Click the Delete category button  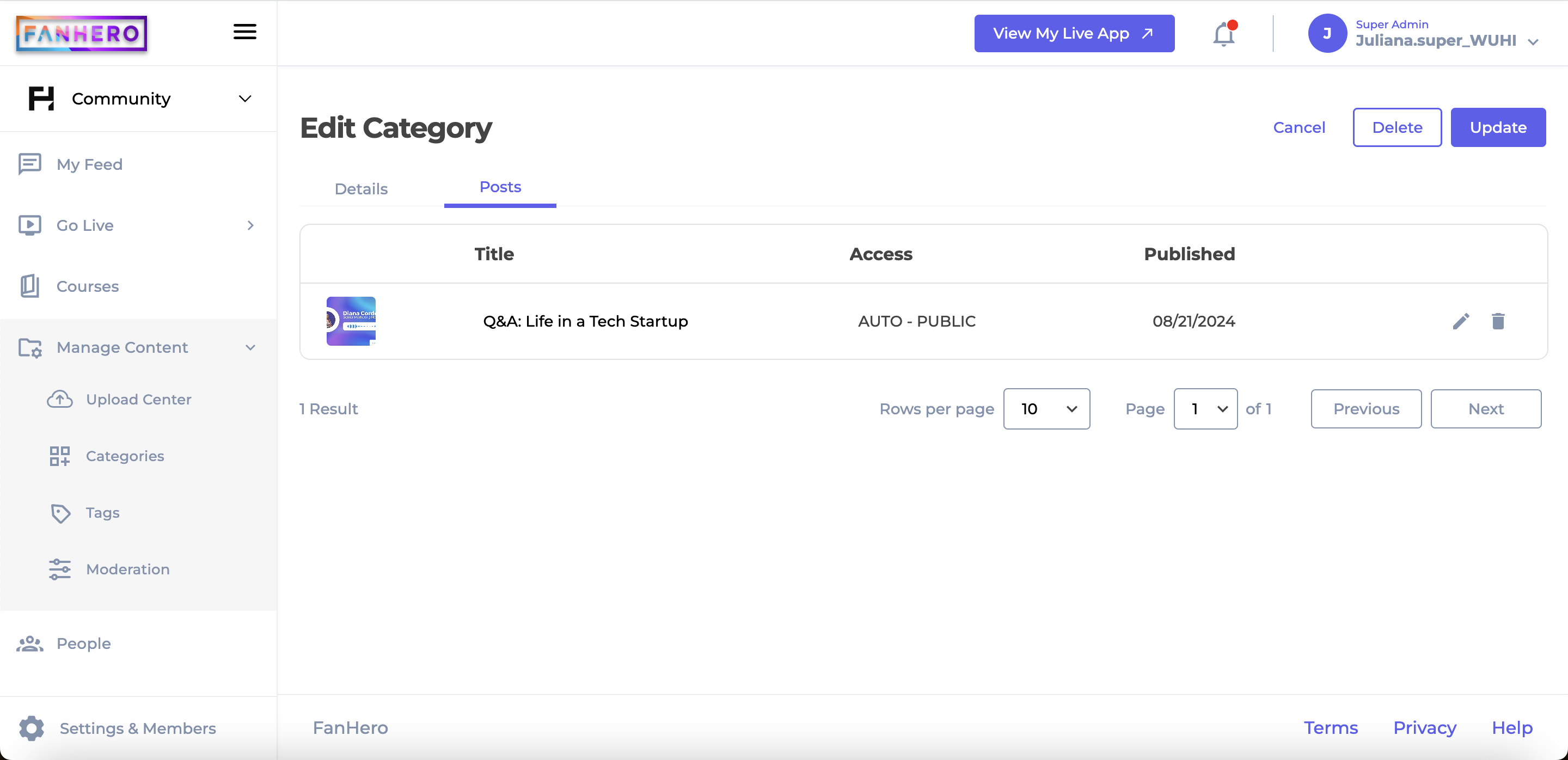pos(1398,127)
